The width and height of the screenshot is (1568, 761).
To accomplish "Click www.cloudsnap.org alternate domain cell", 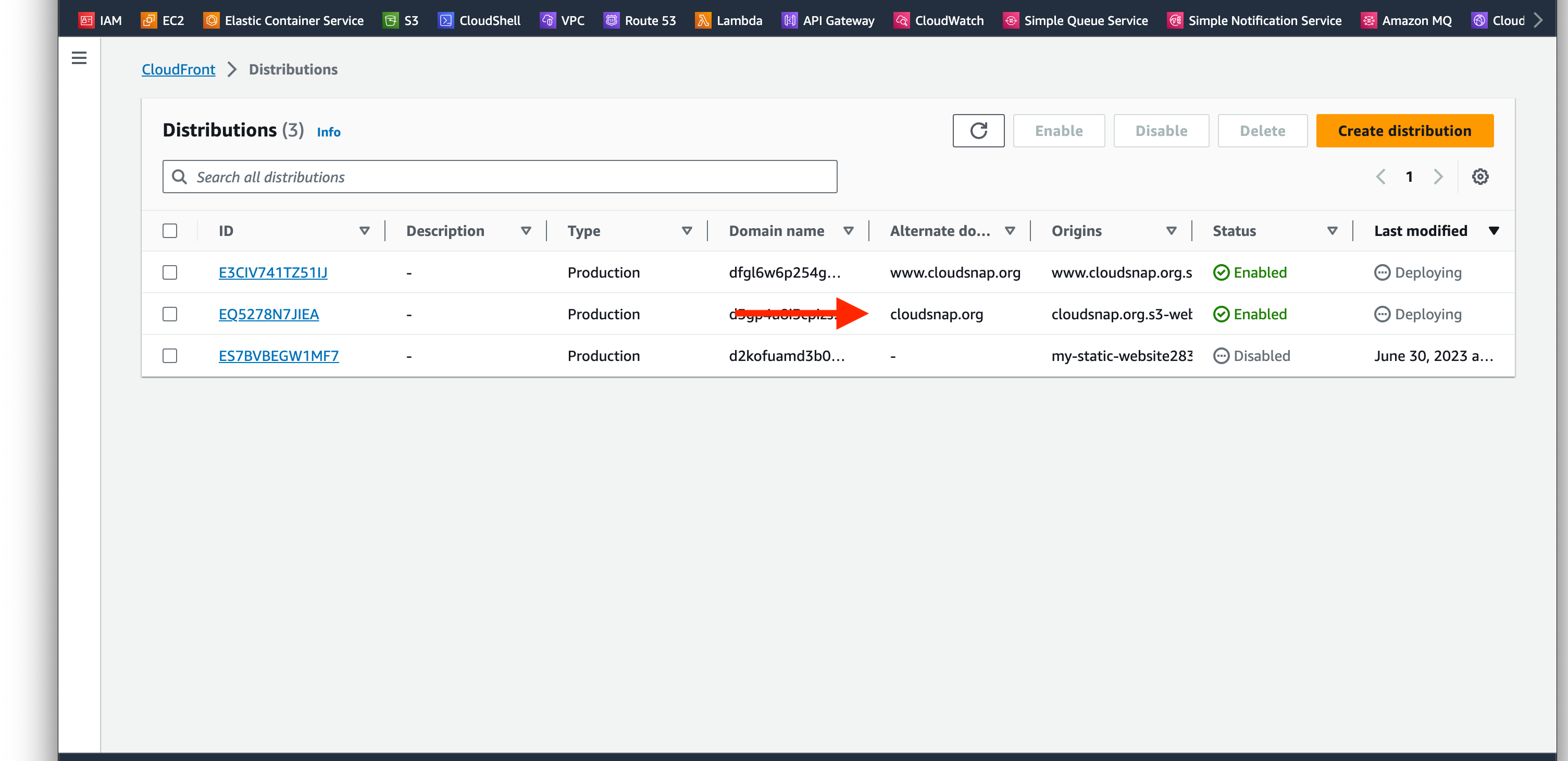I will click(x=955, y=273).
